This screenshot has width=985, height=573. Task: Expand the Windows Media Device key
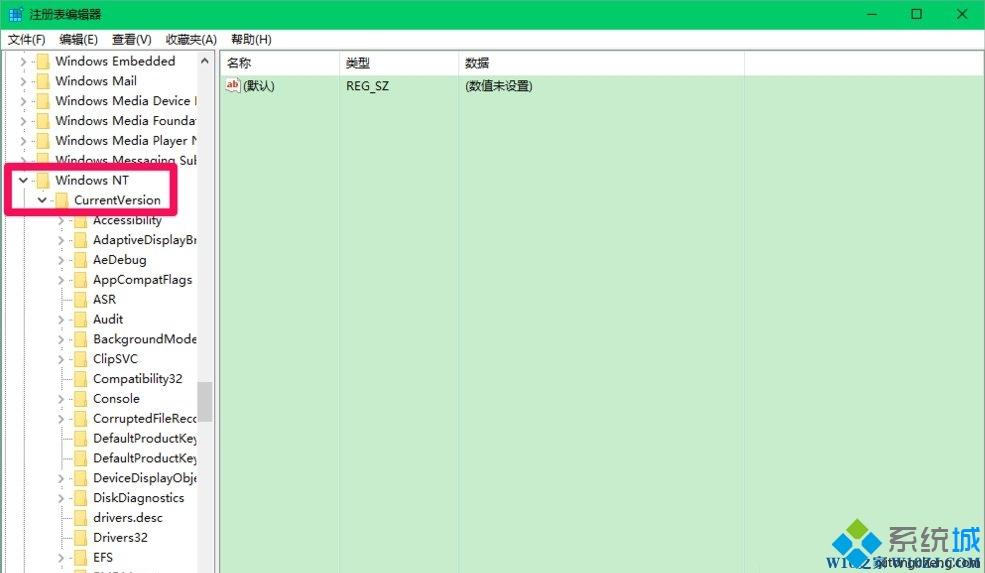[x=23, y=101]
